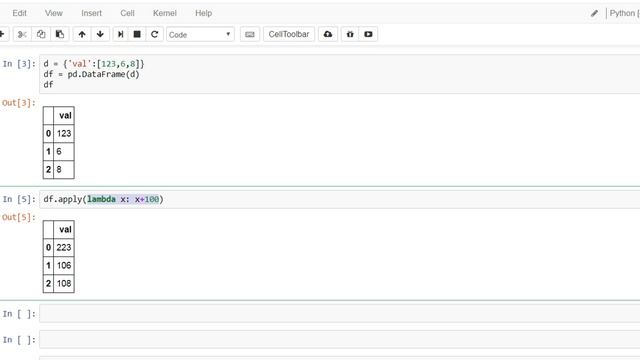Click the CellToolbar button
640x360 pixels.
tap(289, 34)
